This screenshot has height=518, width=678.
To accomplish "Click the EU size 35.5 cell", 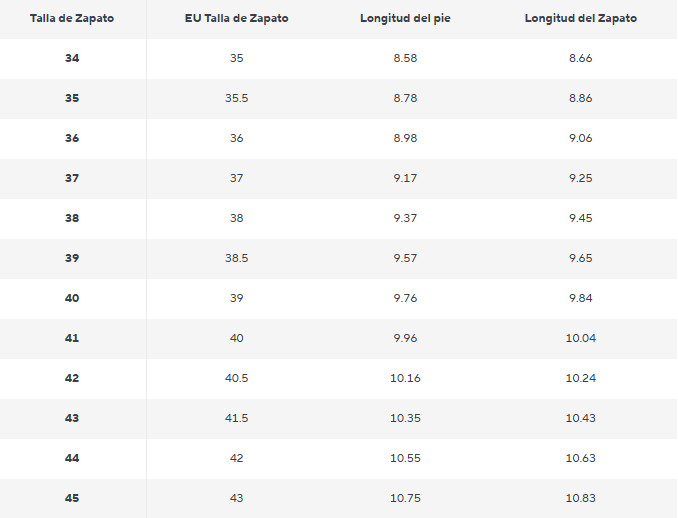I will 237,98.
